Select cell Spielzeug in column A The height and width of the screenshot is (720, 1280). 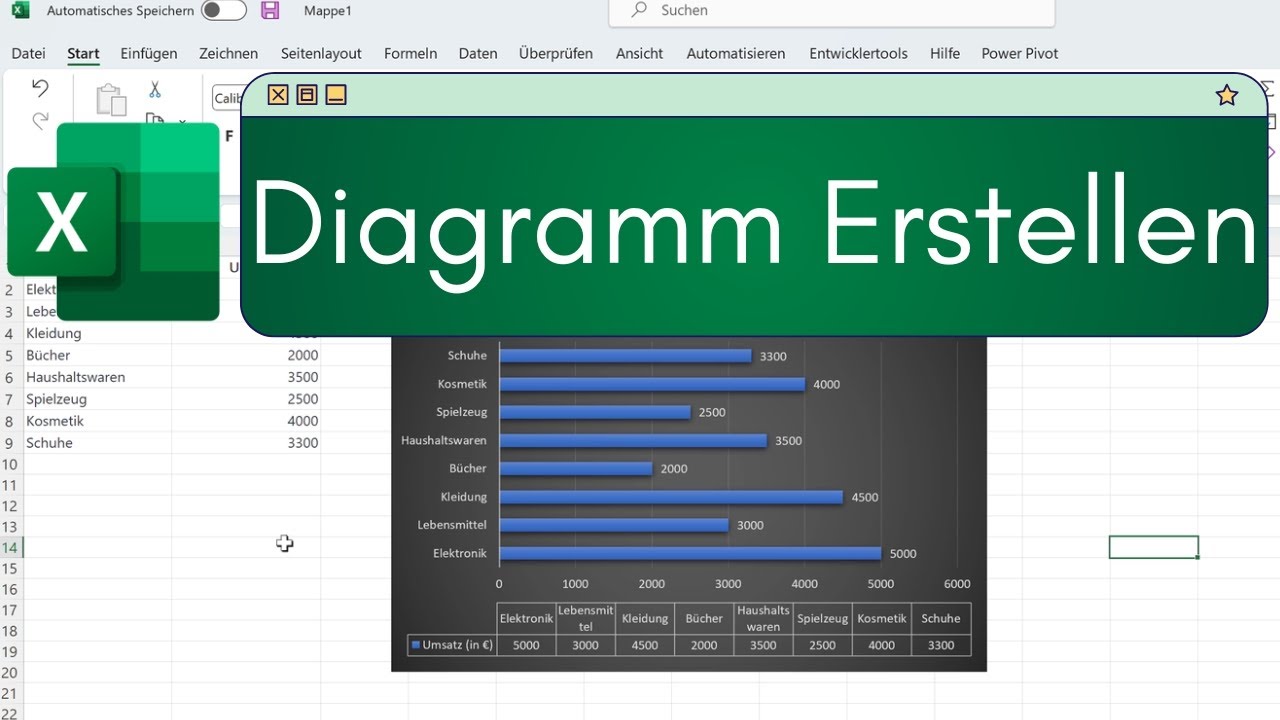tap(98, 399)
